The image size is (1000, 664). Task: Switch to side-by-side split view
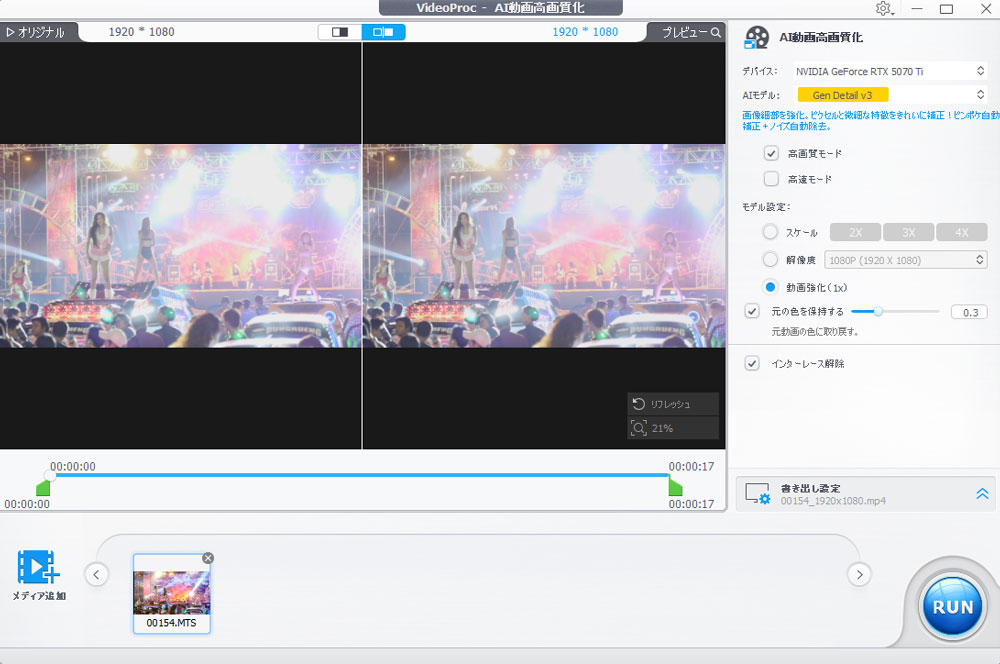point(383,32)
